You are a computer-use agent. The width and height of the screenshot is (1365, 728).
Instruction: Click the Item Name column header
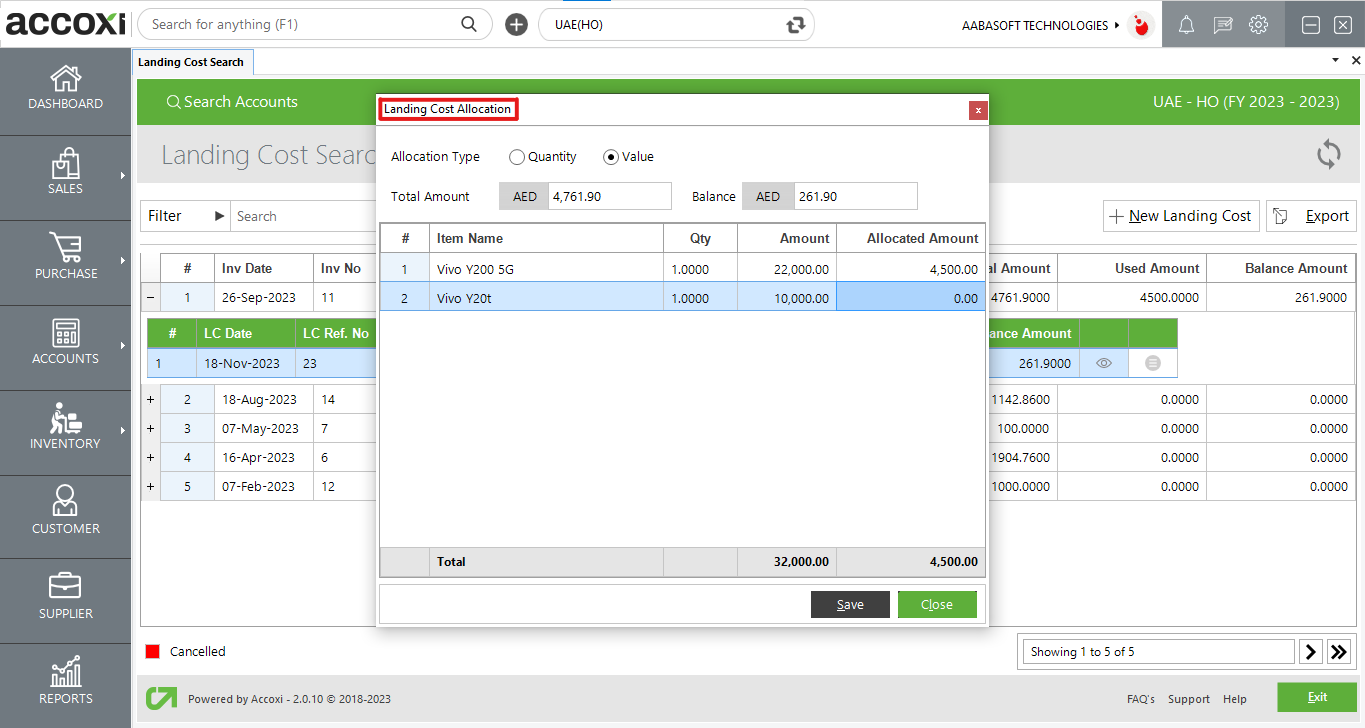coord(546,238)
